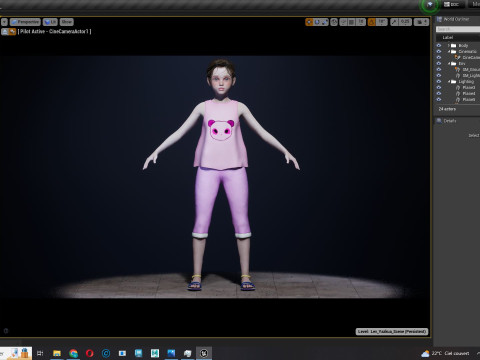Screen dimensions: 480x360
Task: Click the World Outliner search field
Action: (458, 29)
